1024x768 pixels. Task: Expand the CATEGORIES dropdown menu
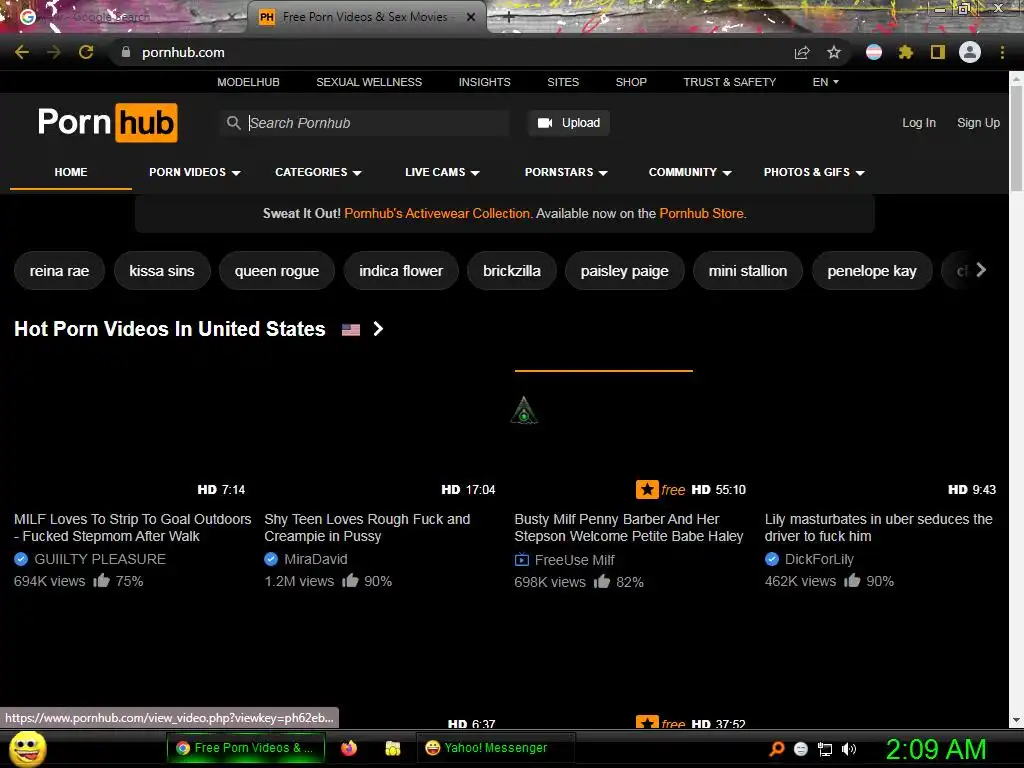318,172
